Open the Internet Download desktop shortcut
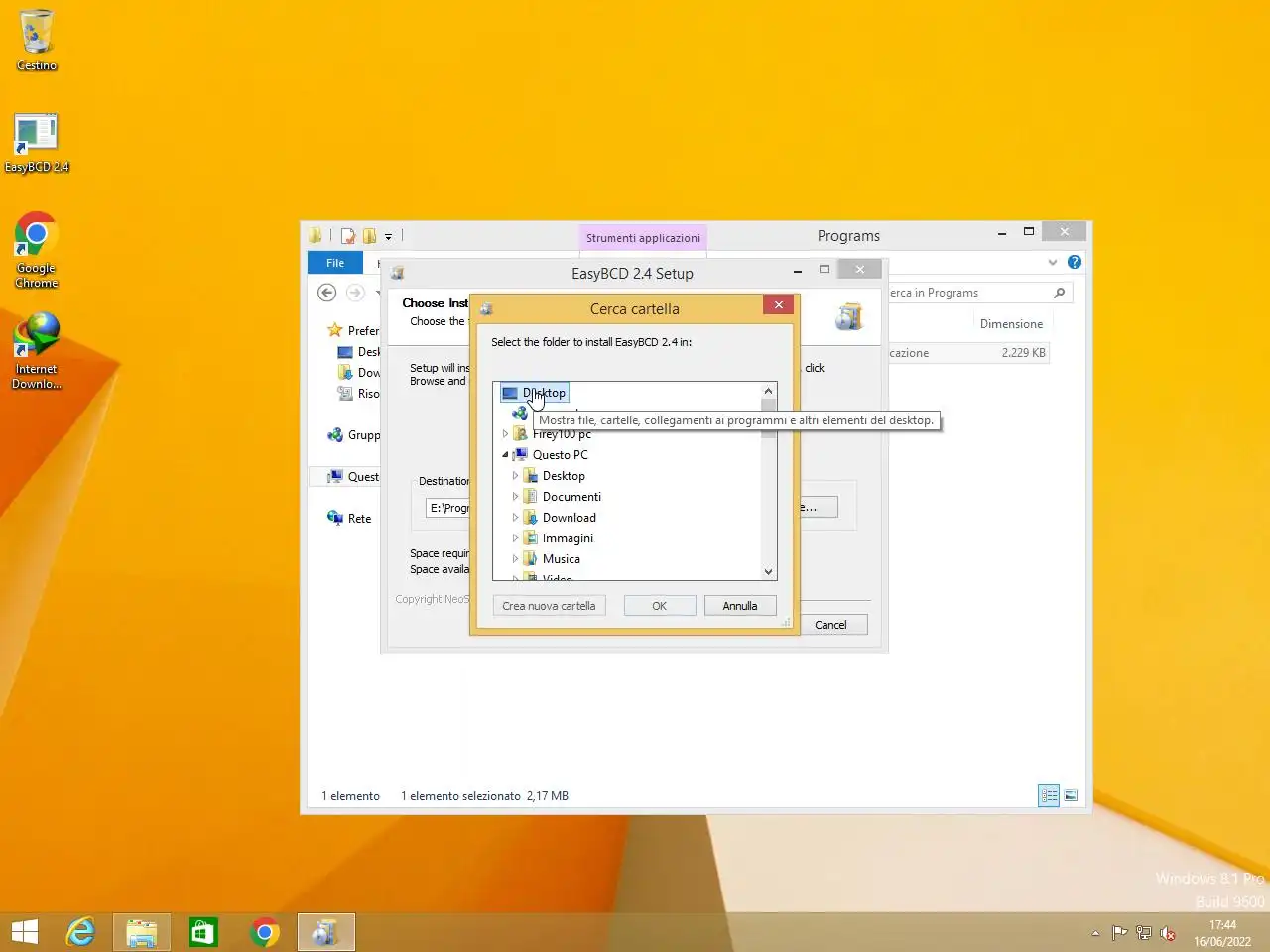This screenshot has width=1270, height=952. pyautogui.click(x=37, y=351)
